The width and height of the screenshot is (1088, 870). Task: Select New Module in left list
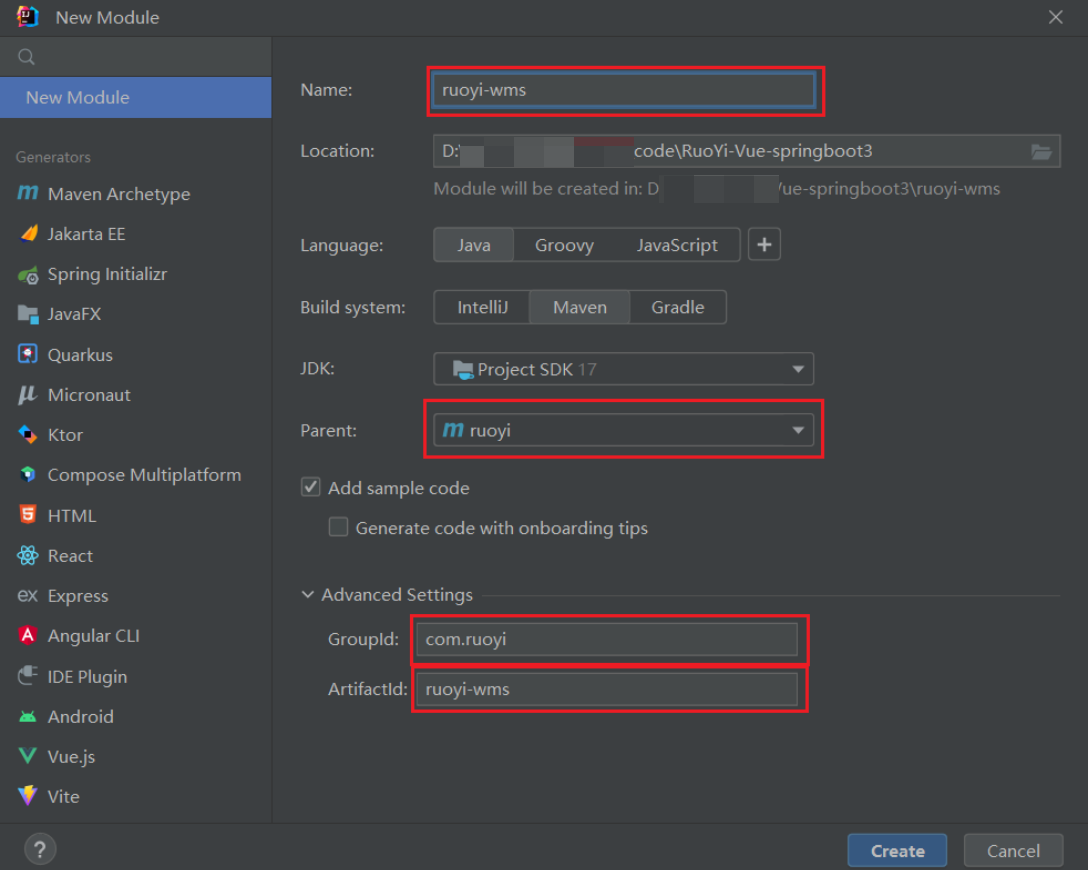click(136, 98)
